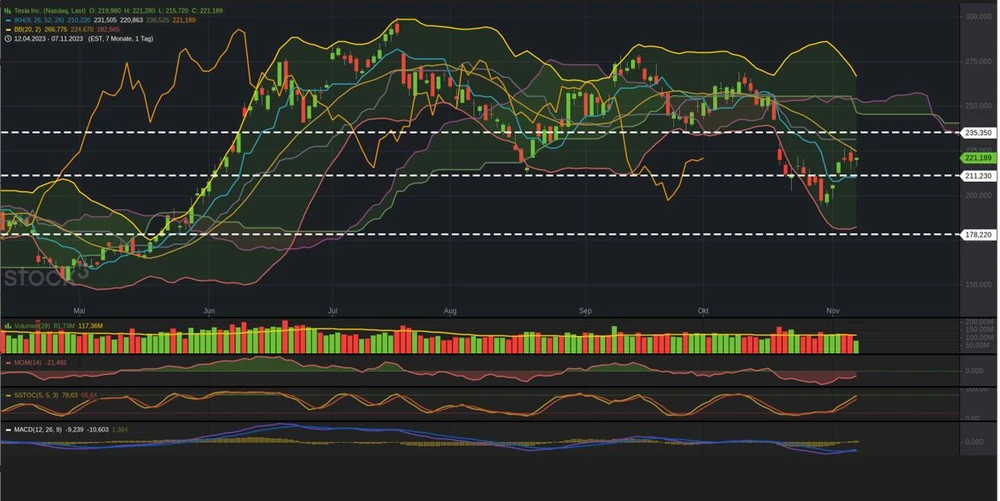Screen dimensions: 1000x501
Task: Click the MOM(14) line color marker
Action: (x=8, y=363)
